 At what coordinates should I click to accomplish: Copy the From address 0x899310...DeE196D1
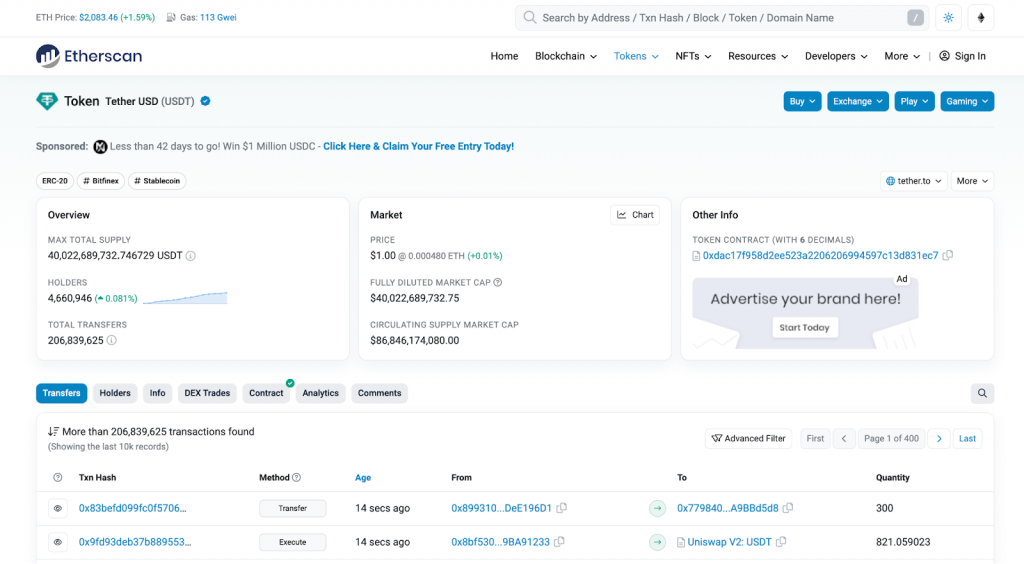point(562,508)
